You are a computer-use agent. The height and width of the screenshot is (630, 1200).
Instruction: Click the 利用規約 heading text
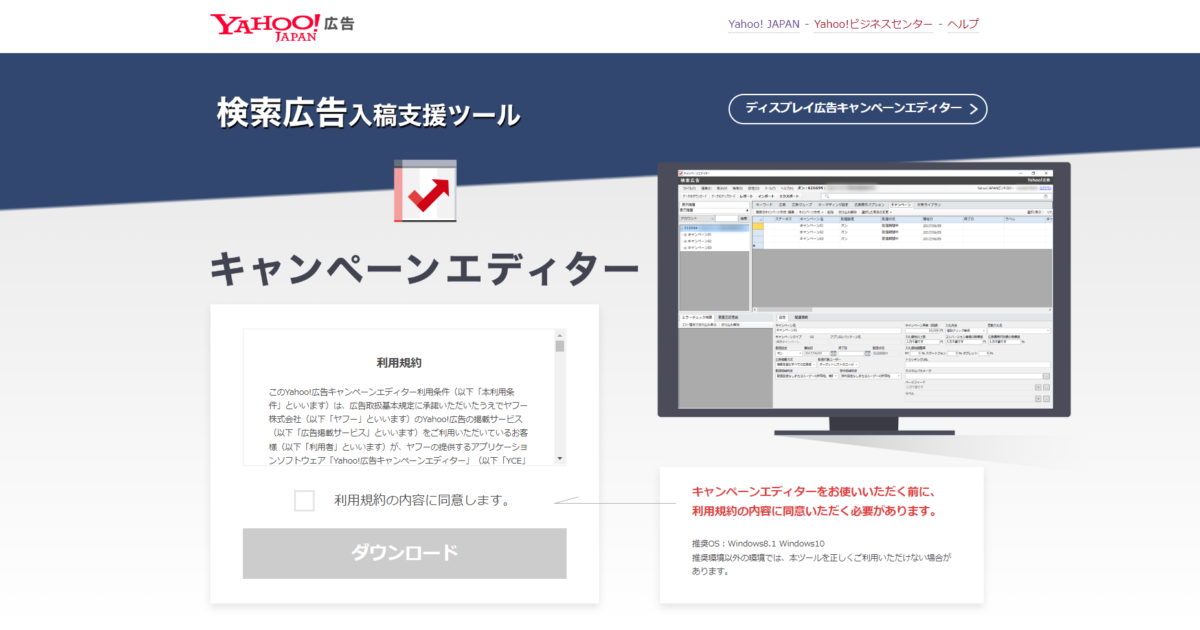[399, 363]
